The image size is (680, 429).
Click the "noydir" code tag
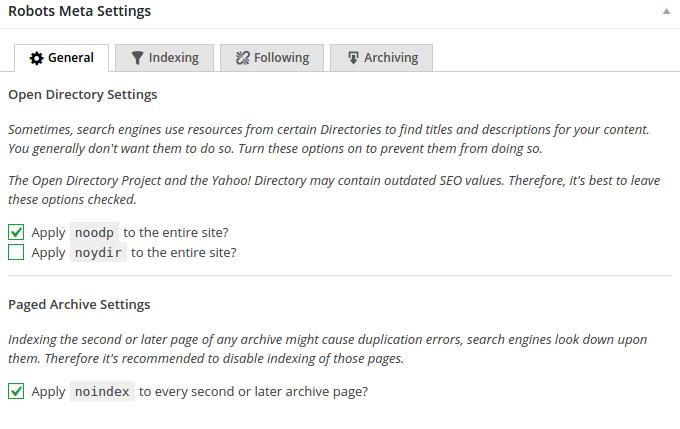(x=99, y=252)
